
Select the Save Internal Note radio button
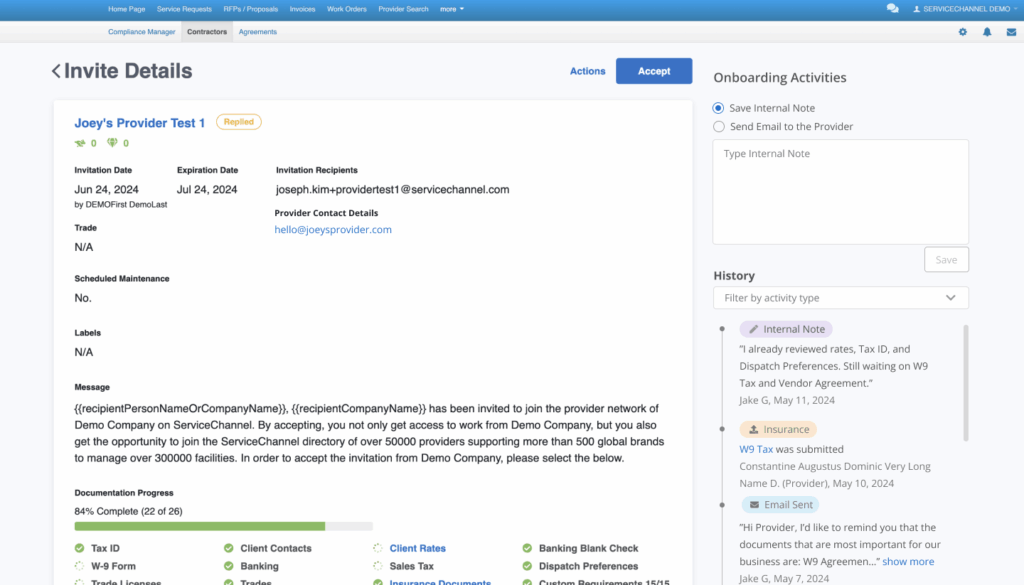(x=719, y=108)
